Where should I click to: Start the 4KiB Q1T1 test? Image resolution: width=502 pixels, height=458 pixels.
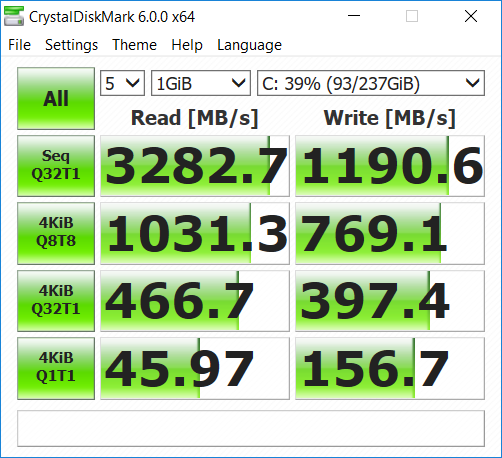[x=56, y=368]
